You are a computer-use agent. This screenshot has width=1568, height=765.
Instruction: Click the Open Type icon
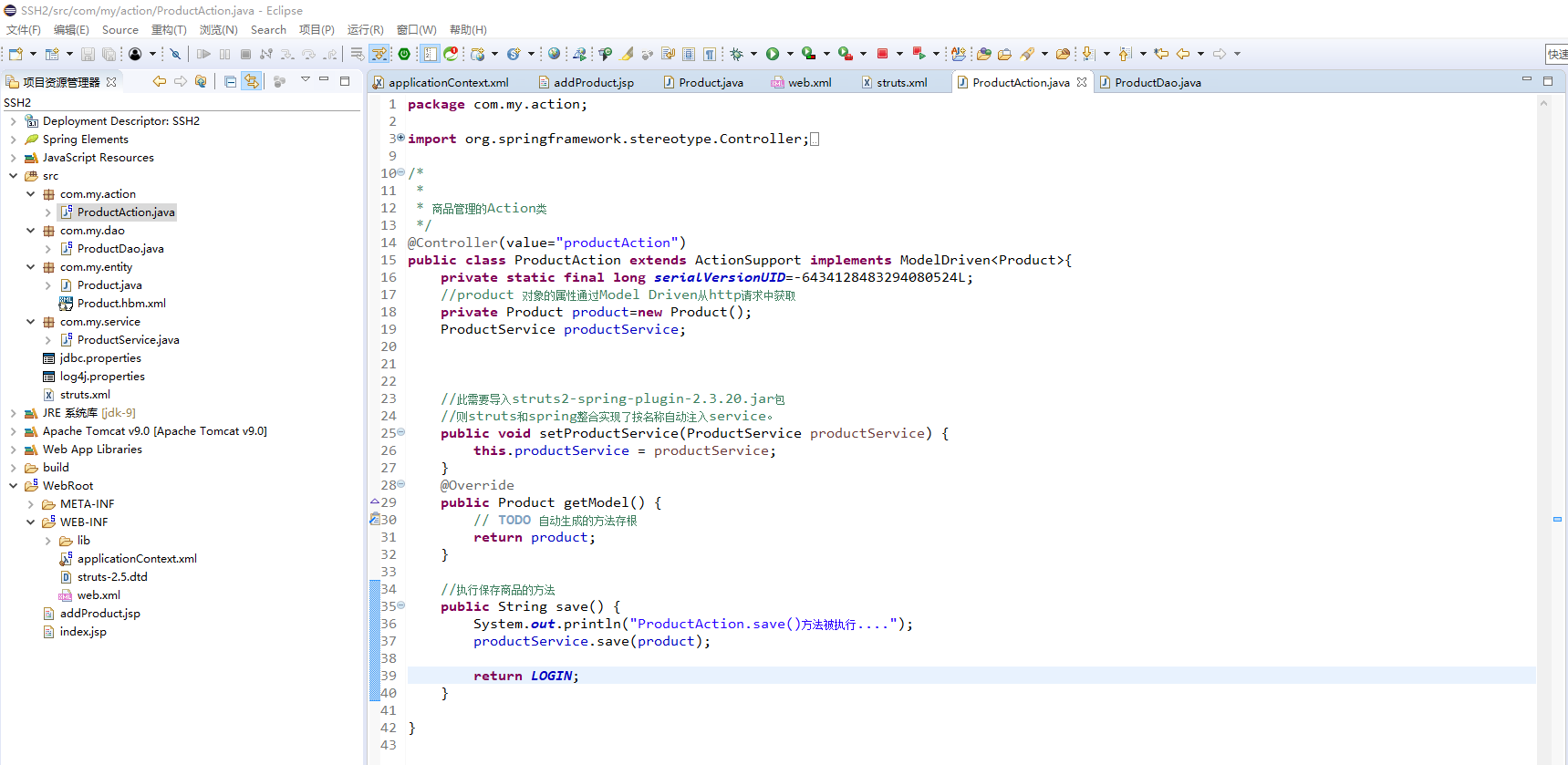point(984,54)
